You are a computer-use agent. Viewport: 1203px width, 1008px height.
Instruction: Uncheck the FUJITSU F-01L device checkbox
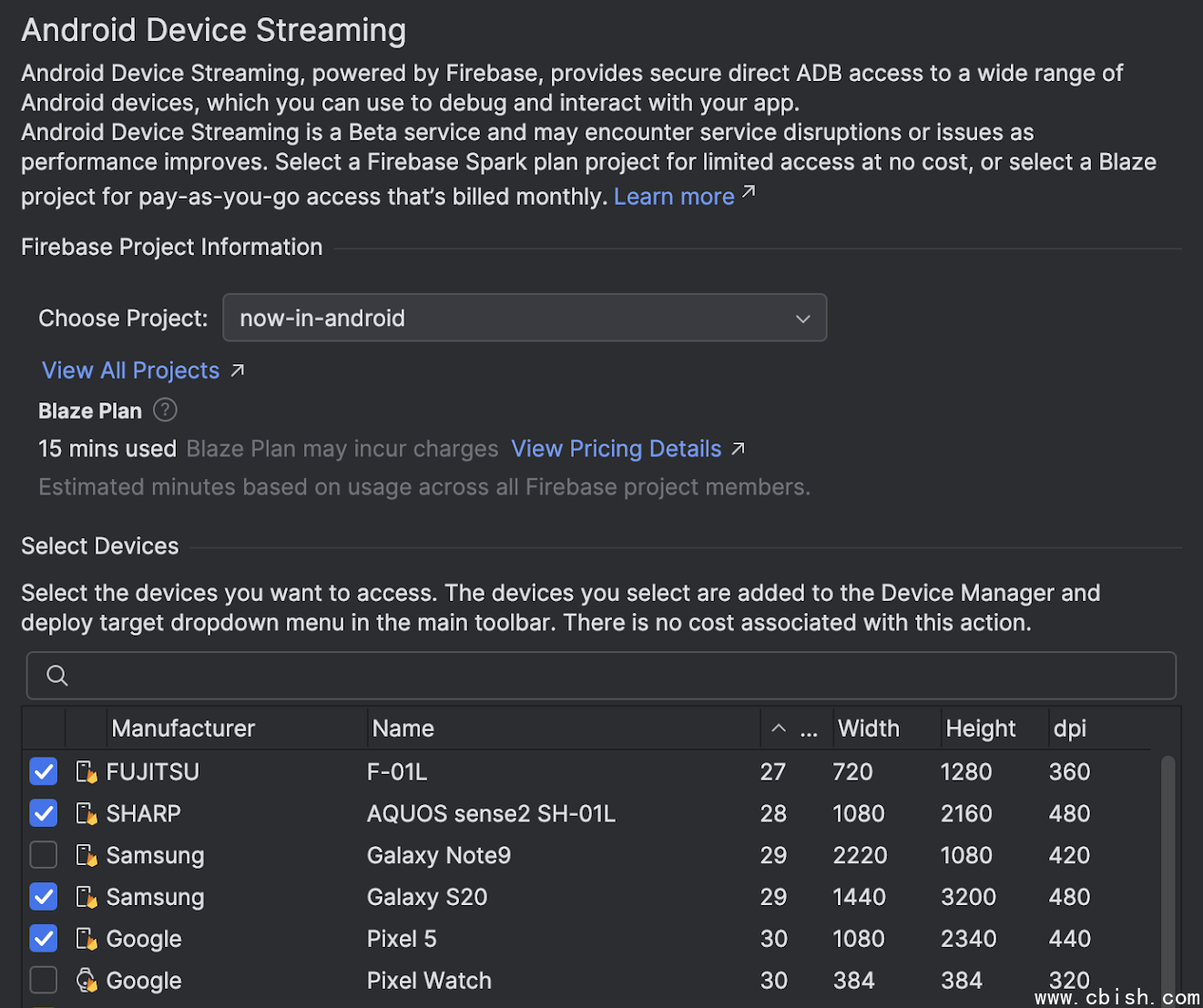point(44,772)
